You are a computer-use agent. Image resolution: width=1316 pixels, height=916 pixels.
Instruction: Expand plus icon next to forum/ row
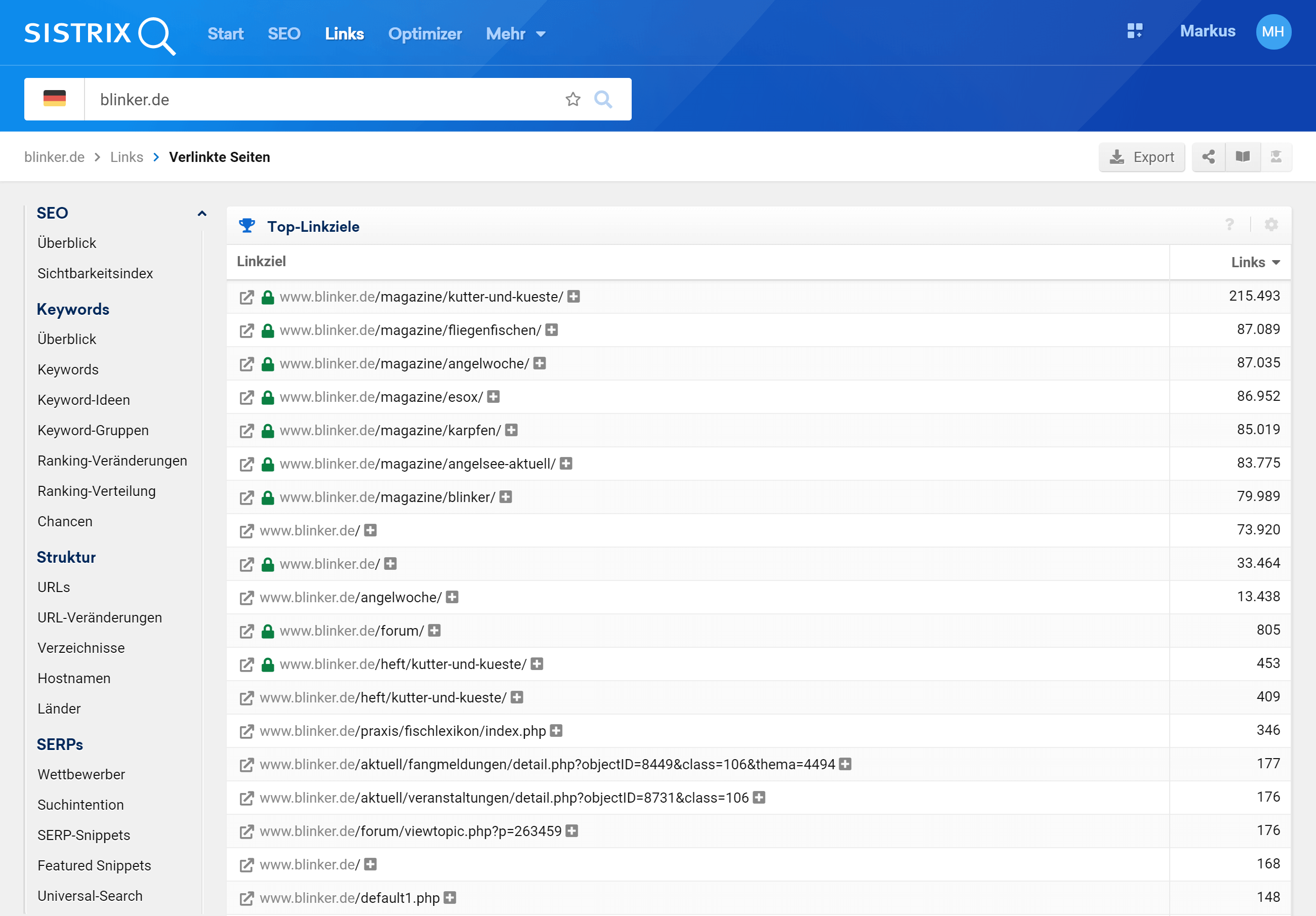434,631
